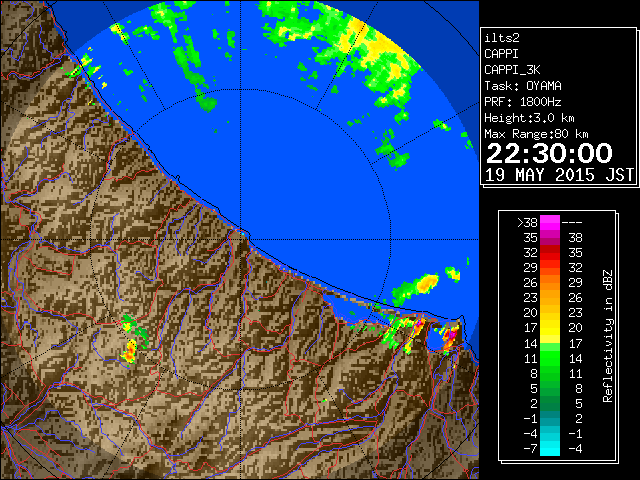The height and width of the screenshot is (480, 640).
Task: Select the yellow 17 dBZ legend swatch
Action: 550,328
